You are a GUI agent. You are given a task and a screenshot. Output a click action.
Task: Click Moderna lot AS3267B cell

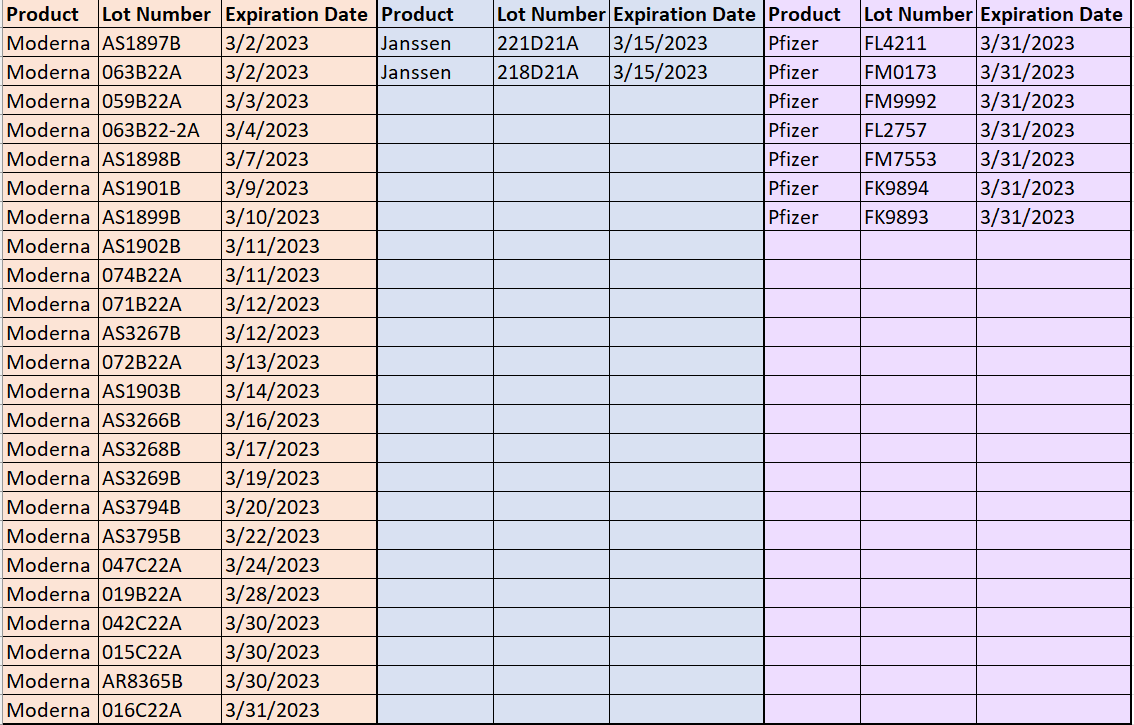click(160, 333)
